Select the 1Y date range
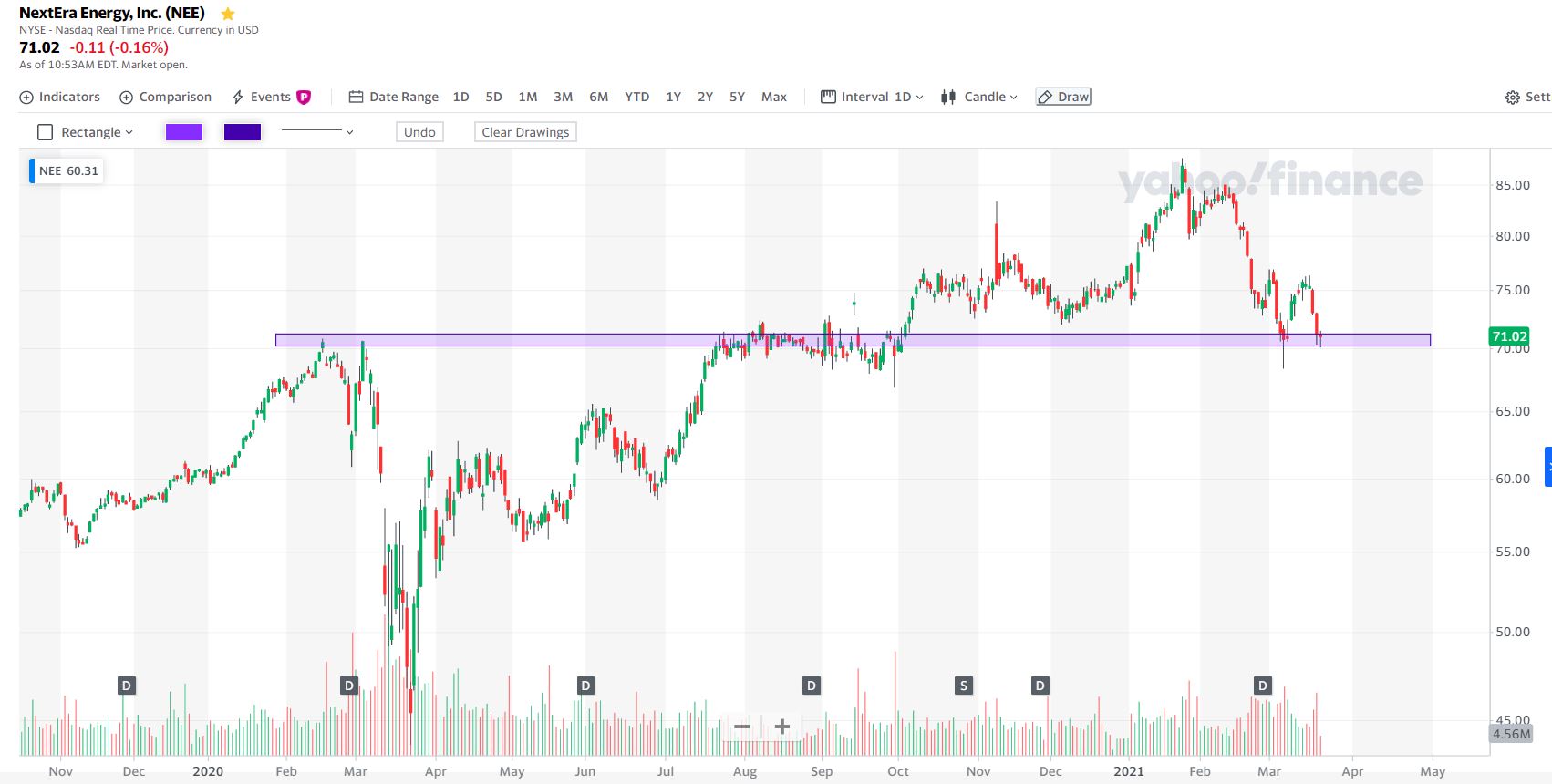Viewport: 1552px width, 784px height. click(x=674, y=97)
